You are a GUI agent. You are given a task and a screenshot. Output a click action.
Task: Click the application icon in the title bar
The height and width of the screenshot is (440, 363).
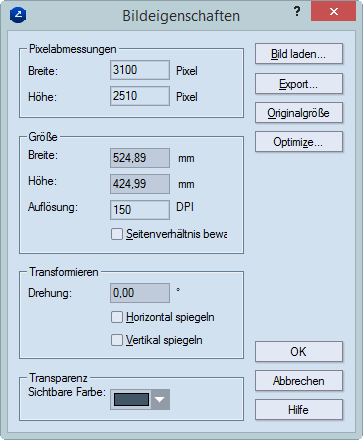(x=18, y=15)
